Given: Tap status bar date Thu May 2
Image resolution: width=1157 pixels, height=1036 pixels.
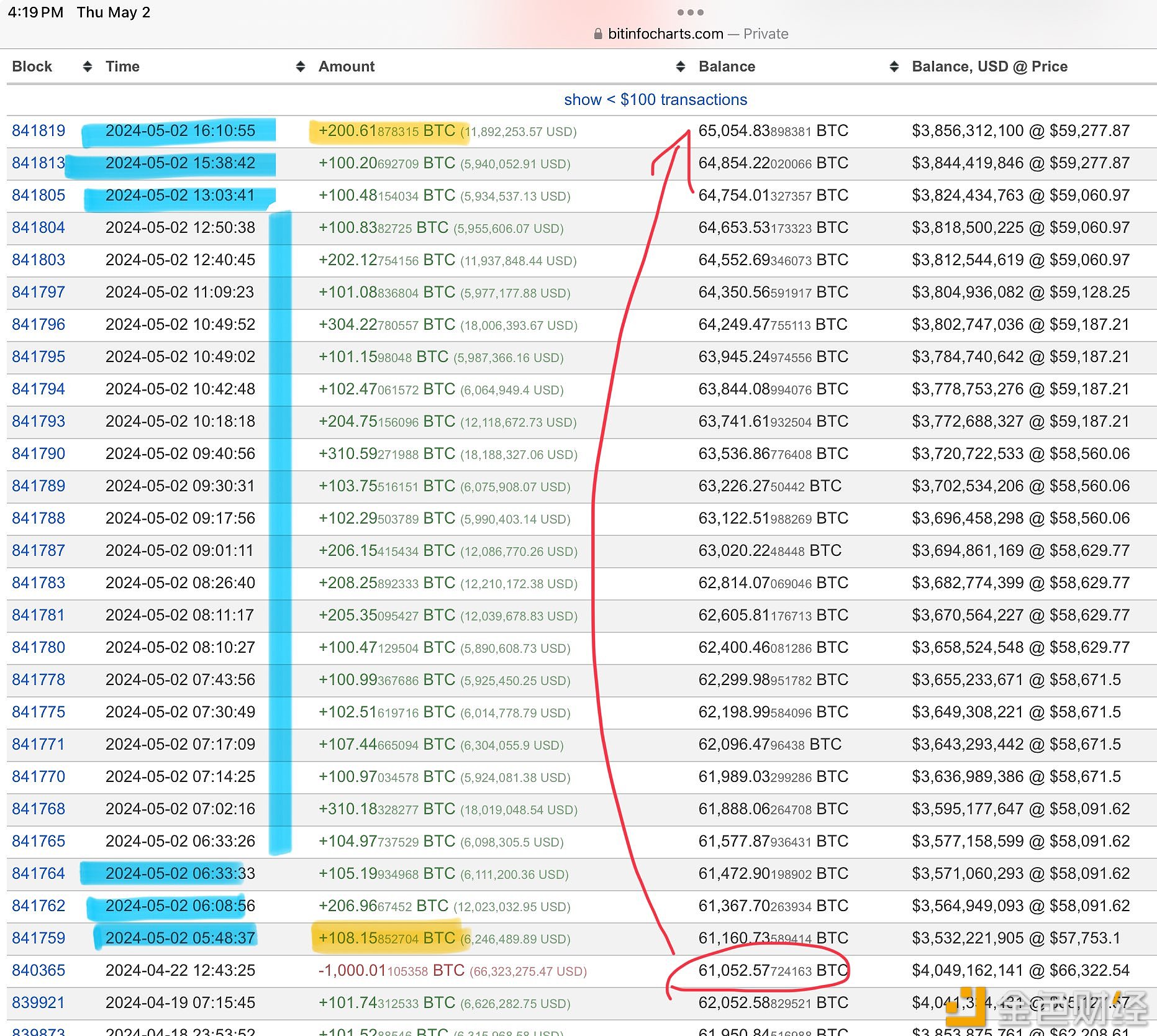Looking at the screenshot, I should coord(114,12).
